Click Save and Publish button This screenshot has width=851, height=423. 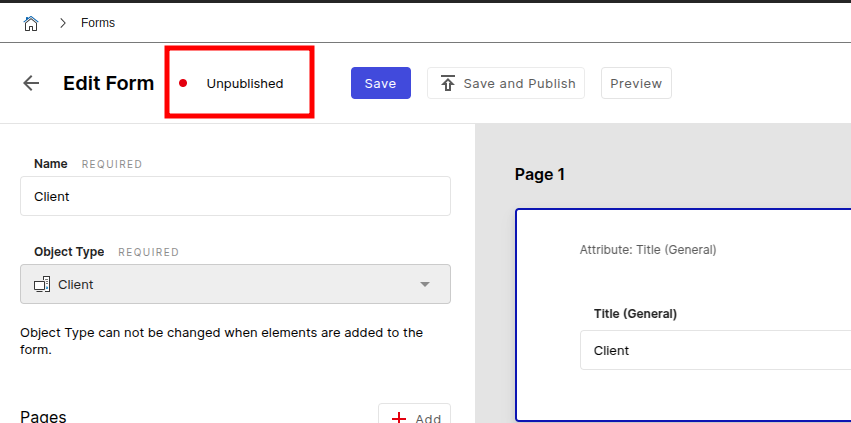506,83
